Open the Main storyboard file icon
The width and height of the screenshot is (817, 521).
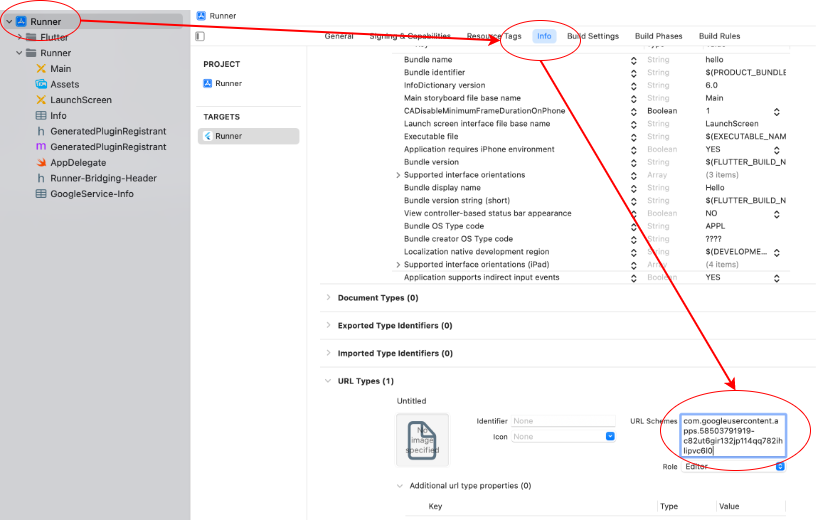41,68
